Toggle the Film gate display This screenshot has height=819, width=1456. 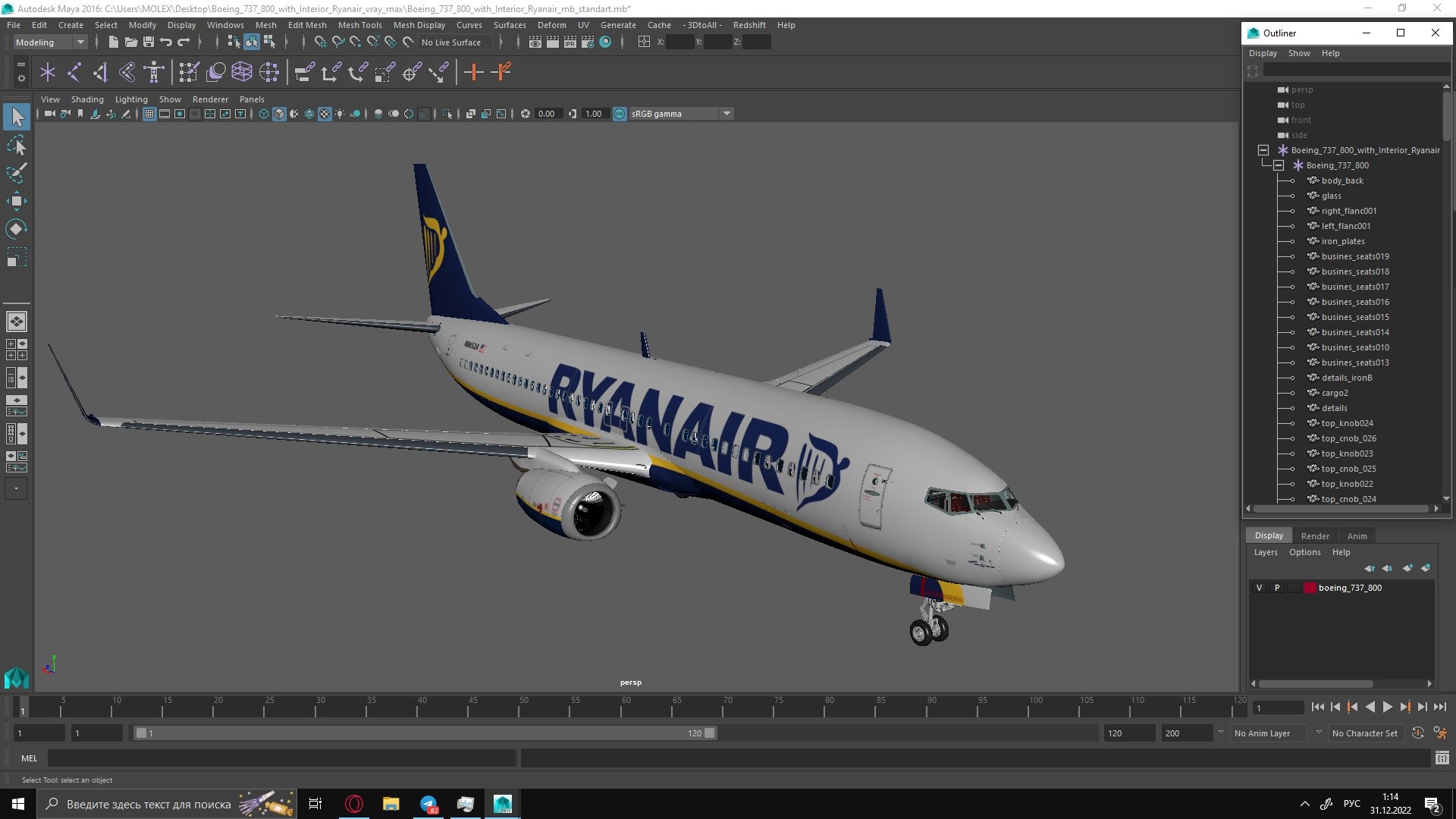(x=165, y=114)
